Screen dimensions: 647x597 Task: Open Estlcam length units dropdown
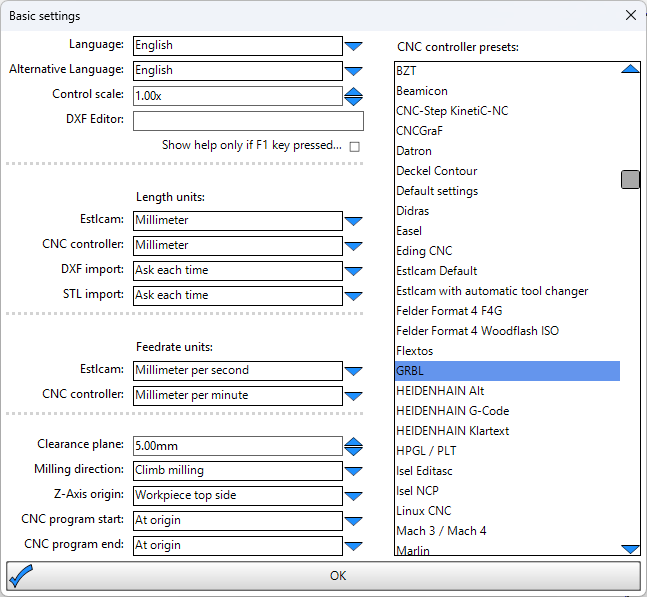click(354, 220)
